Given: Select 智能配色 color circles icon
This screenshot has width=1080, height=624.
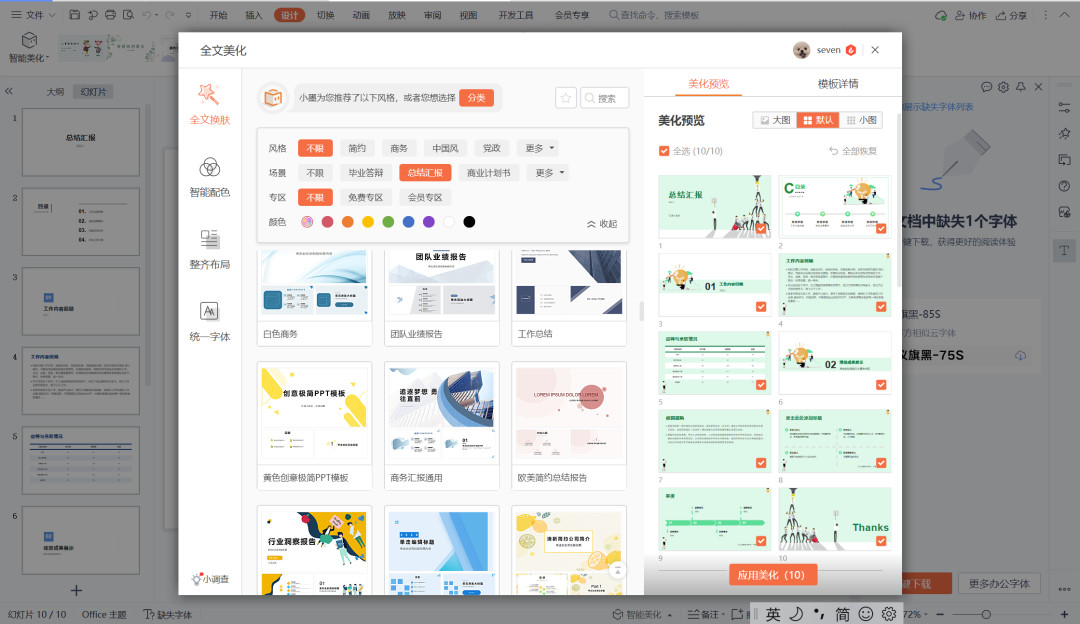Looking at the screenshot, I should click(210, 175).
